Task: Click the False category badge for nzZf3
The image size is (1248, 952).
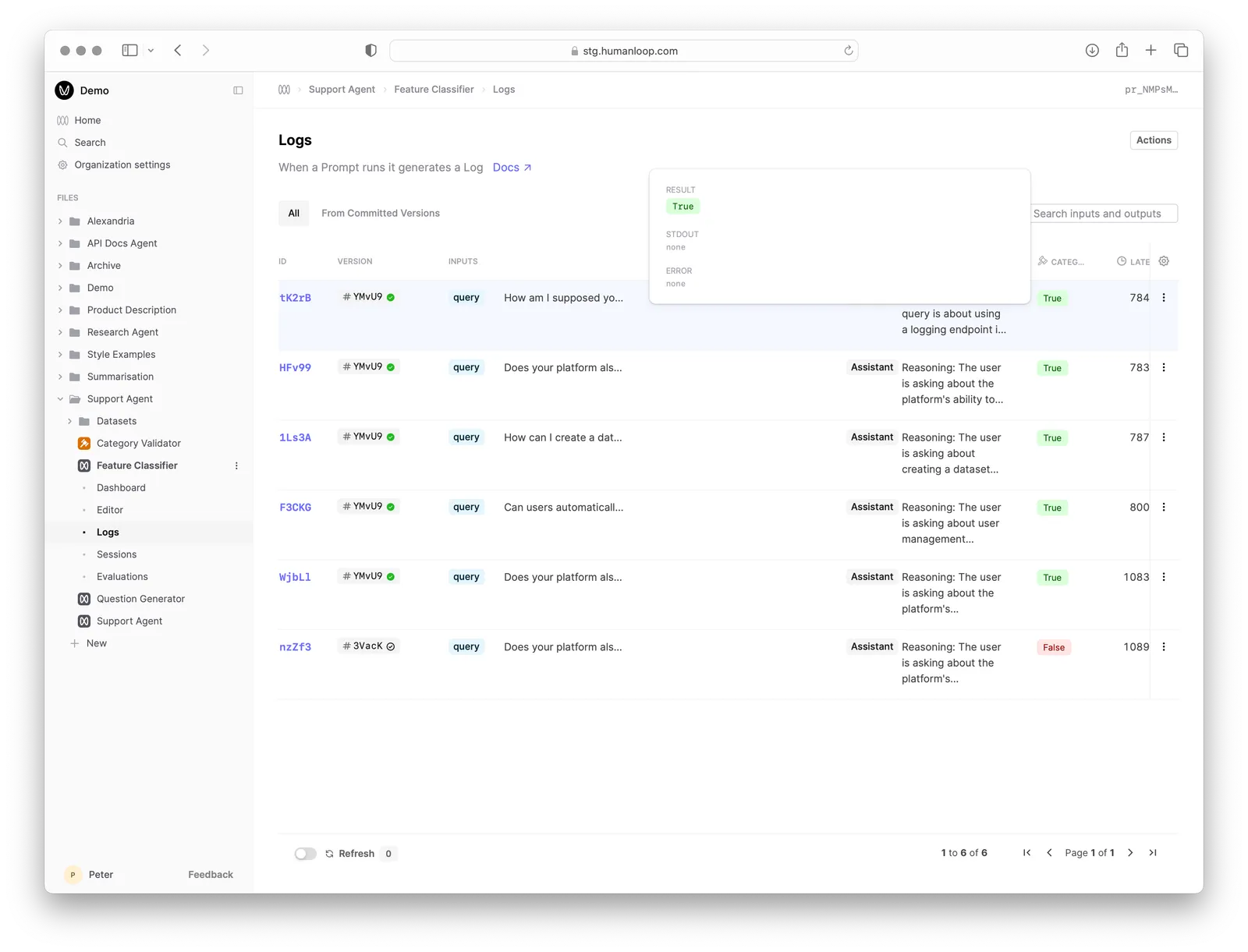Action: coord(1054,648)
